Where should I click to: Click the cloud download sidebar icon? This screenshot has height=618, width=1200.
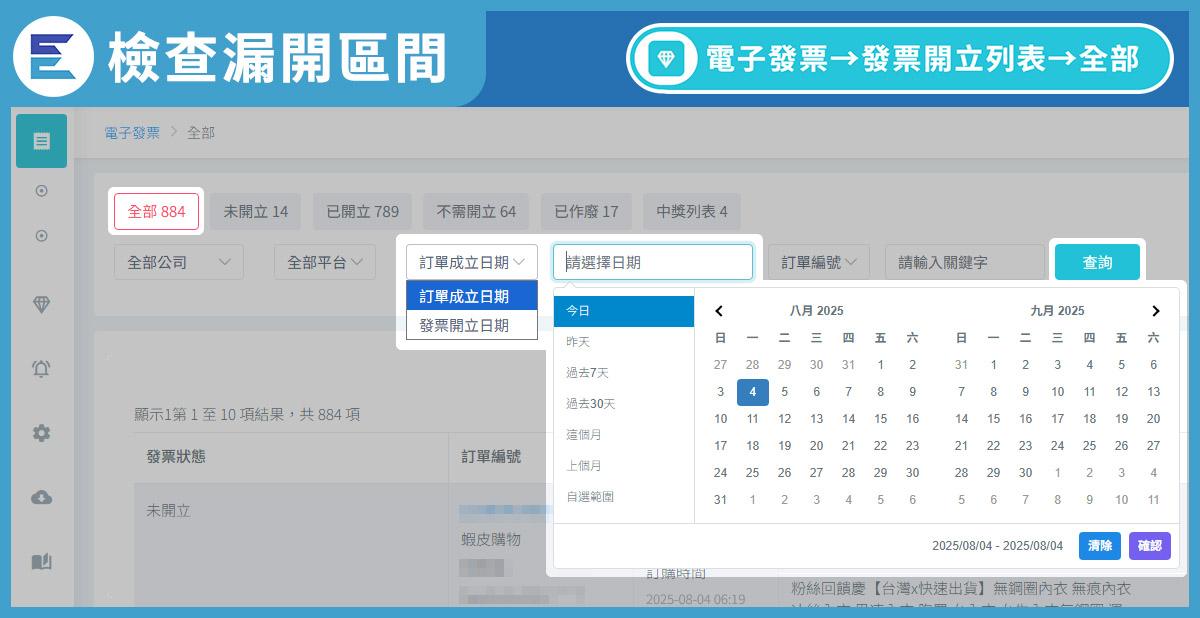coord(41,497)
